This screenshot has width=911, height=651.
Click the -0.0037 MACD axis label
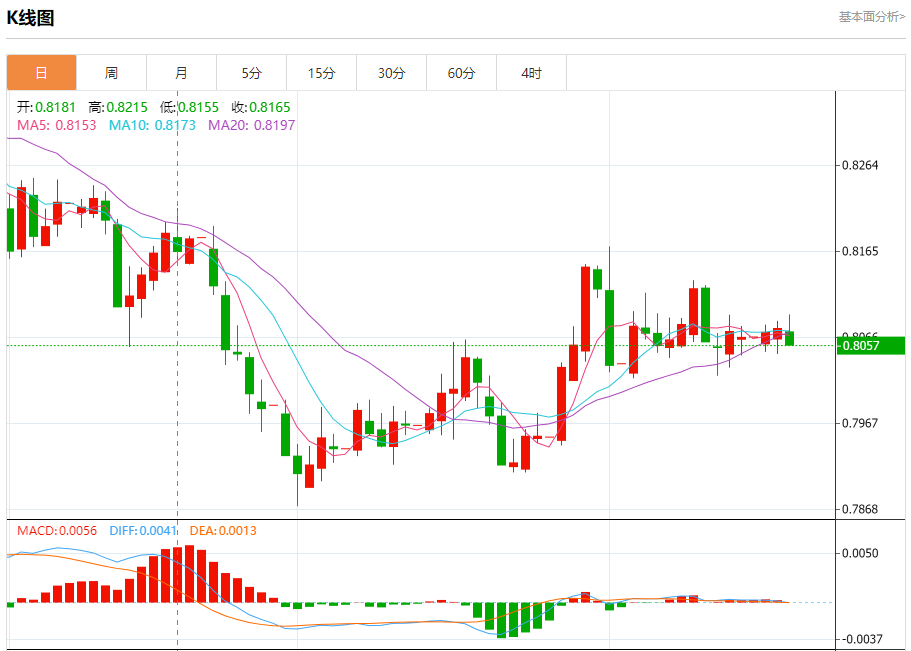[860, 639]
